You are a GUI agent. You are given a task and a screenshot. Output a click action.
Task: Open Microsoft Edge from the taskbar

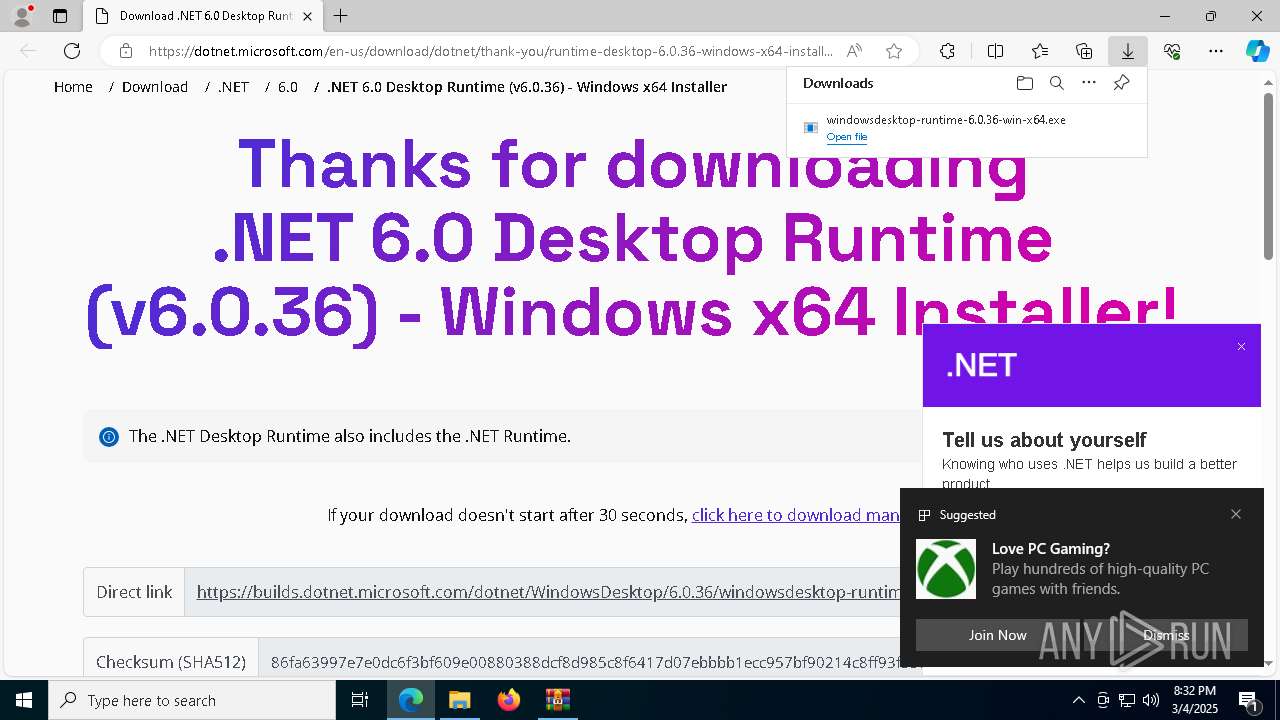point(411,700)
